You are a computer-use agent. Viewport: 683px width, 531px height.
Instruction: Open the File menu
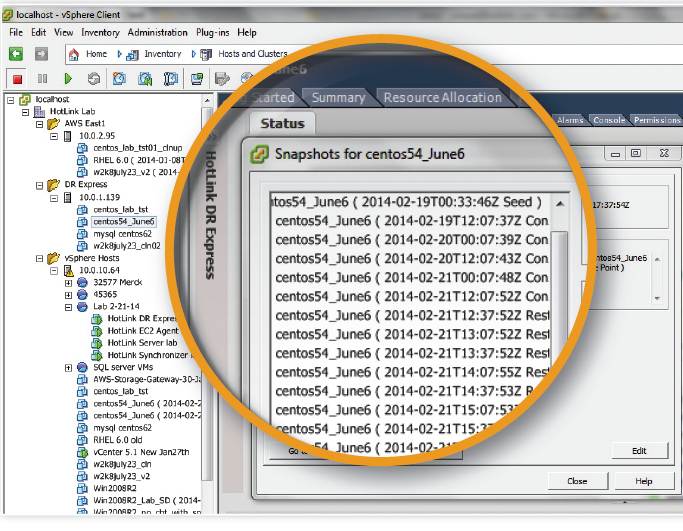16,33
